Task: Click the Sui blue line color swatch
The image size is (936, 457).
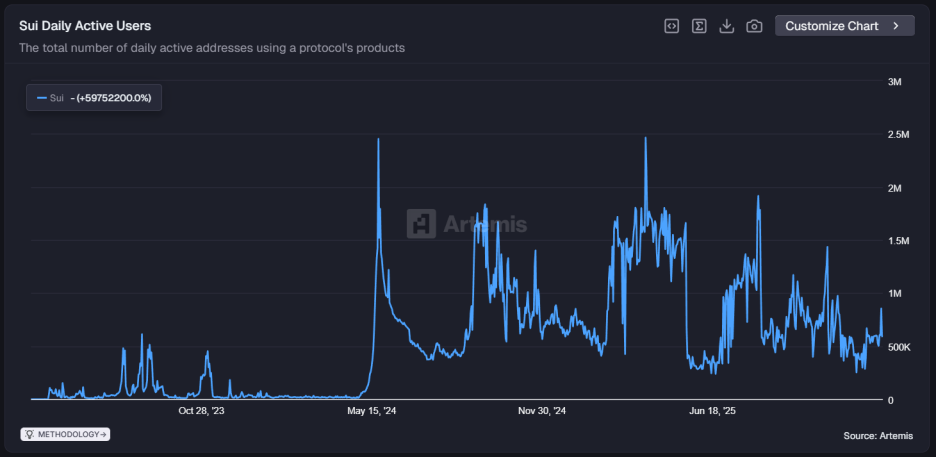Action: [x=41, y=98]
